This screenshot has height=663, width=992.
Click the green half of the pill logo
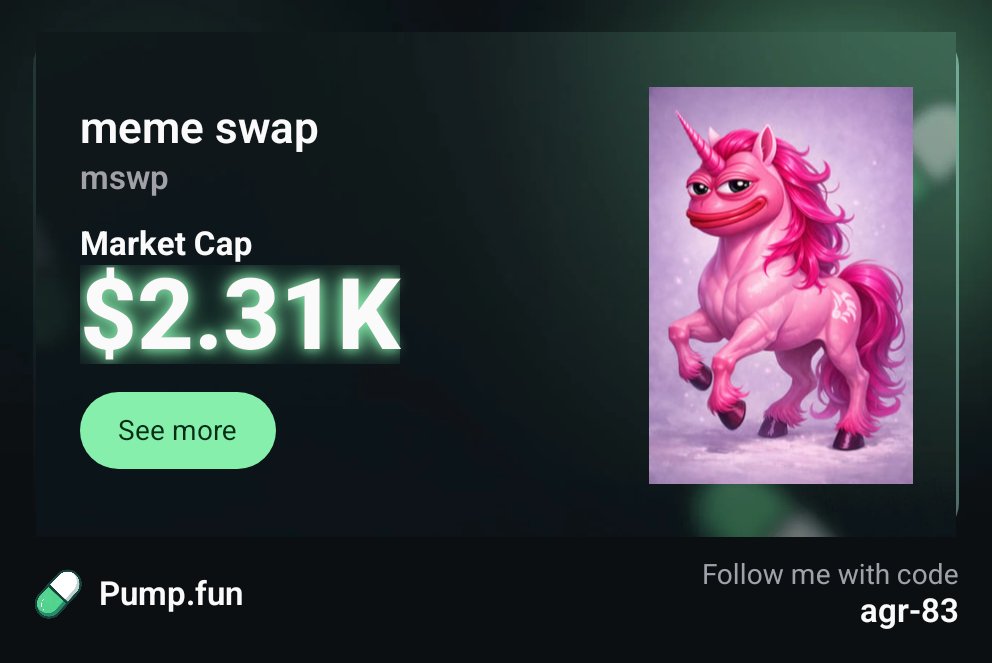point(50,603)
